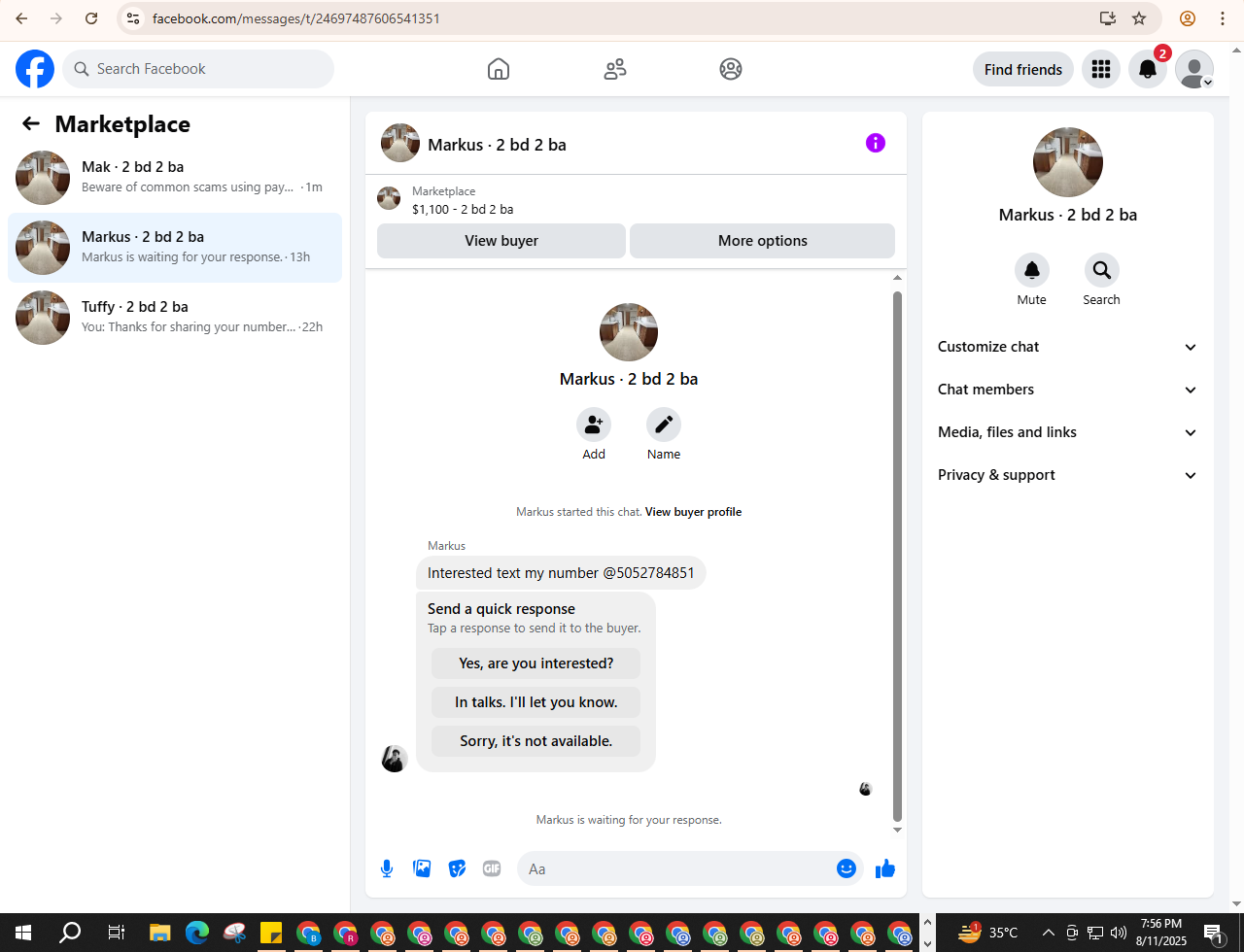Click the Find friends button
Viewport: 1244px width, 952px height.
pyautogui.click(x=1023, y=69)
